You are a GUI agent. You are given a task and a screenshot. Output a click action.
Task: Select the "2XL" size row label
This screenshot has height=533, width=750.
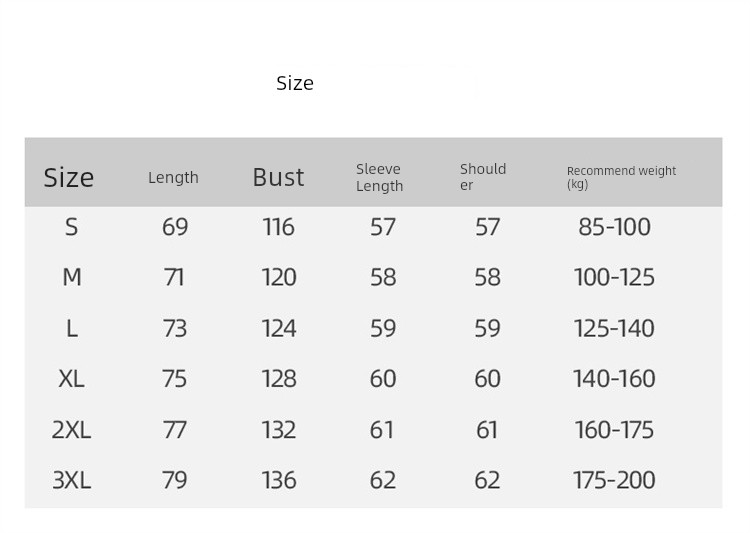71,430
